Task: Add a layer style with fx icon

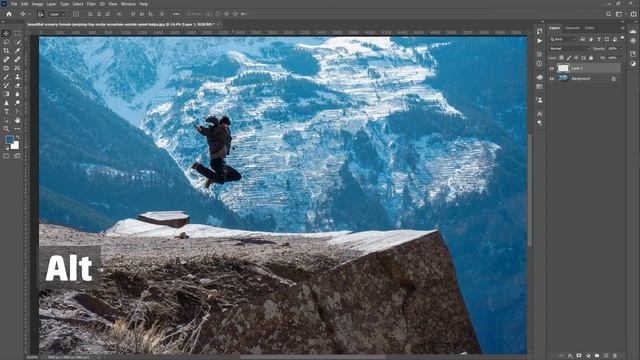Action: point(570,356)
